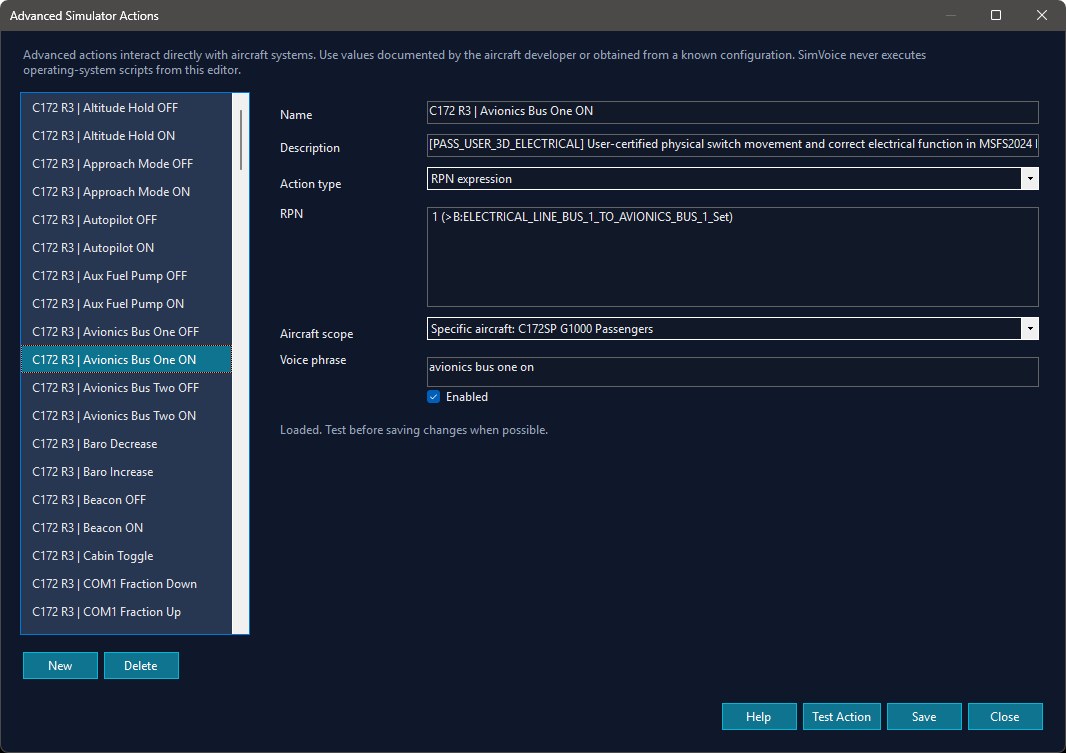Select C172 R3 | Aux Fuel Pump ON

tap(126, 304)
